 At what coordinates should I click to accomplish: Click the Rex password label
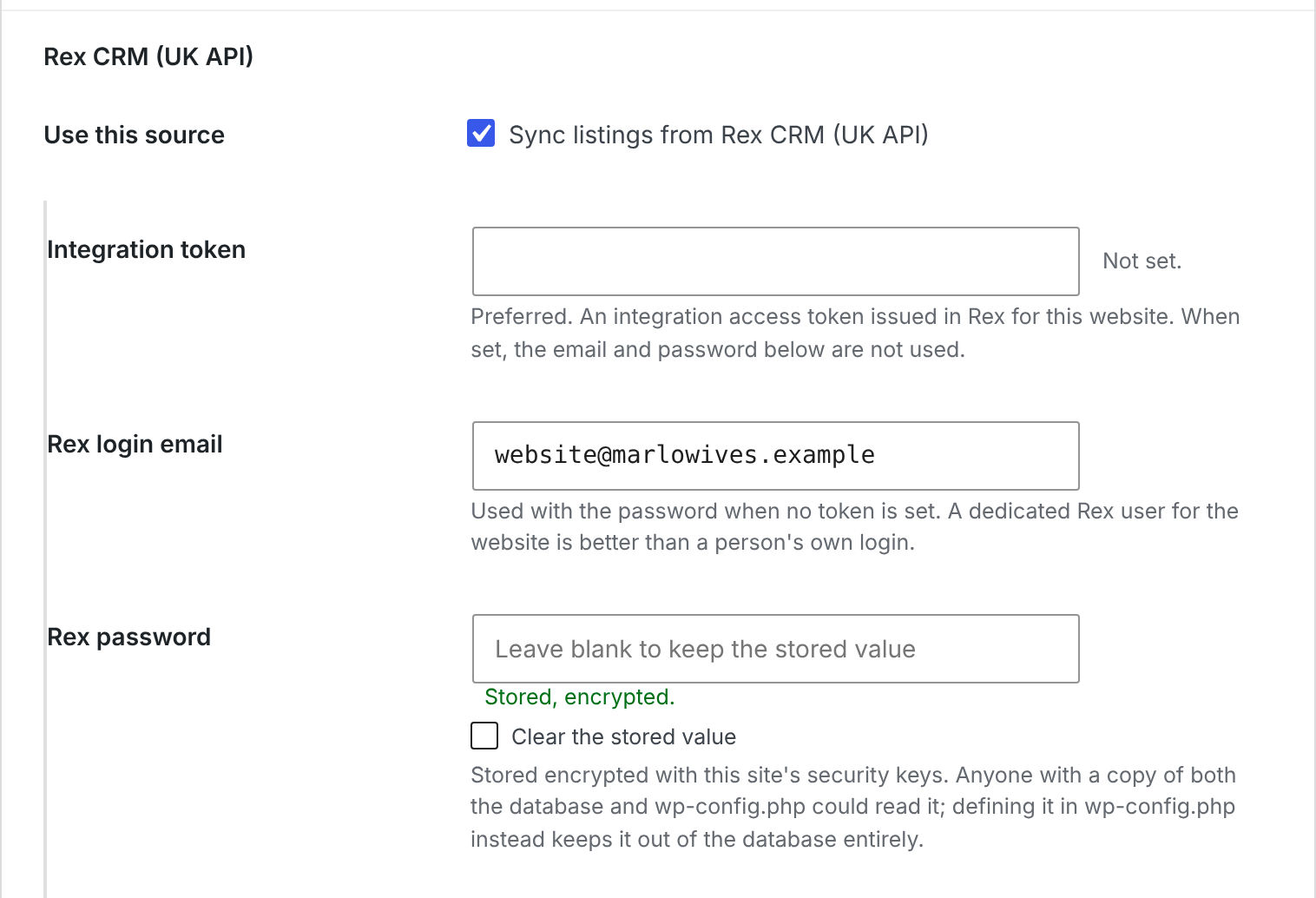128,637
